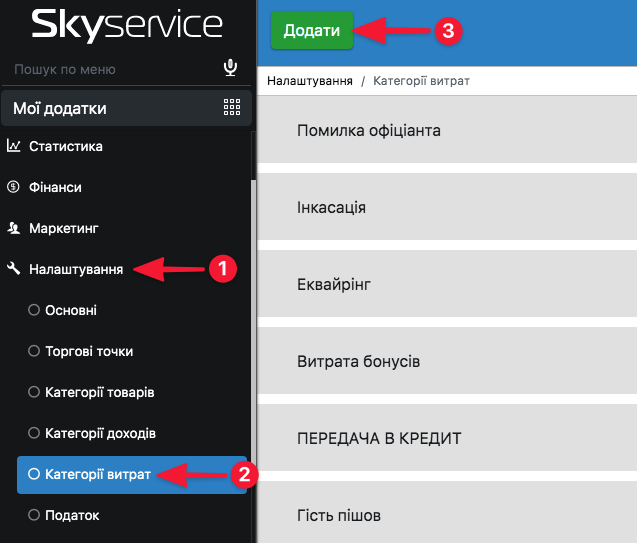The height and width of the screenshot is (543, 637).
Task: Click the Маркетинг icon in sidebar
Action: 14,228
